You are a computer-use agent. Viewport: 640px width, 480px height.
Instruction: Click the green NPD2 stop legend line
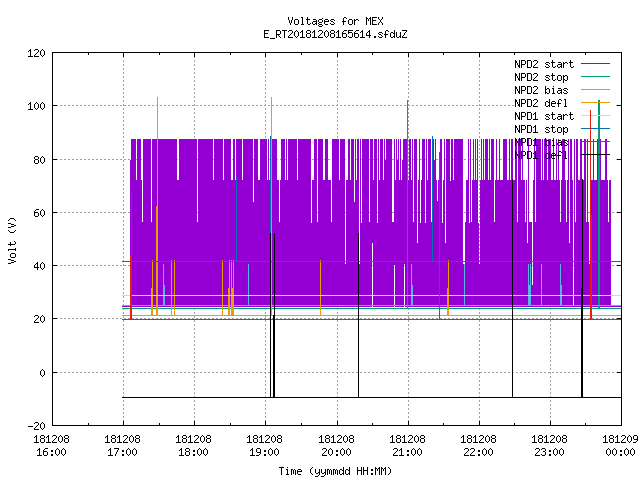tap(596, 76)
